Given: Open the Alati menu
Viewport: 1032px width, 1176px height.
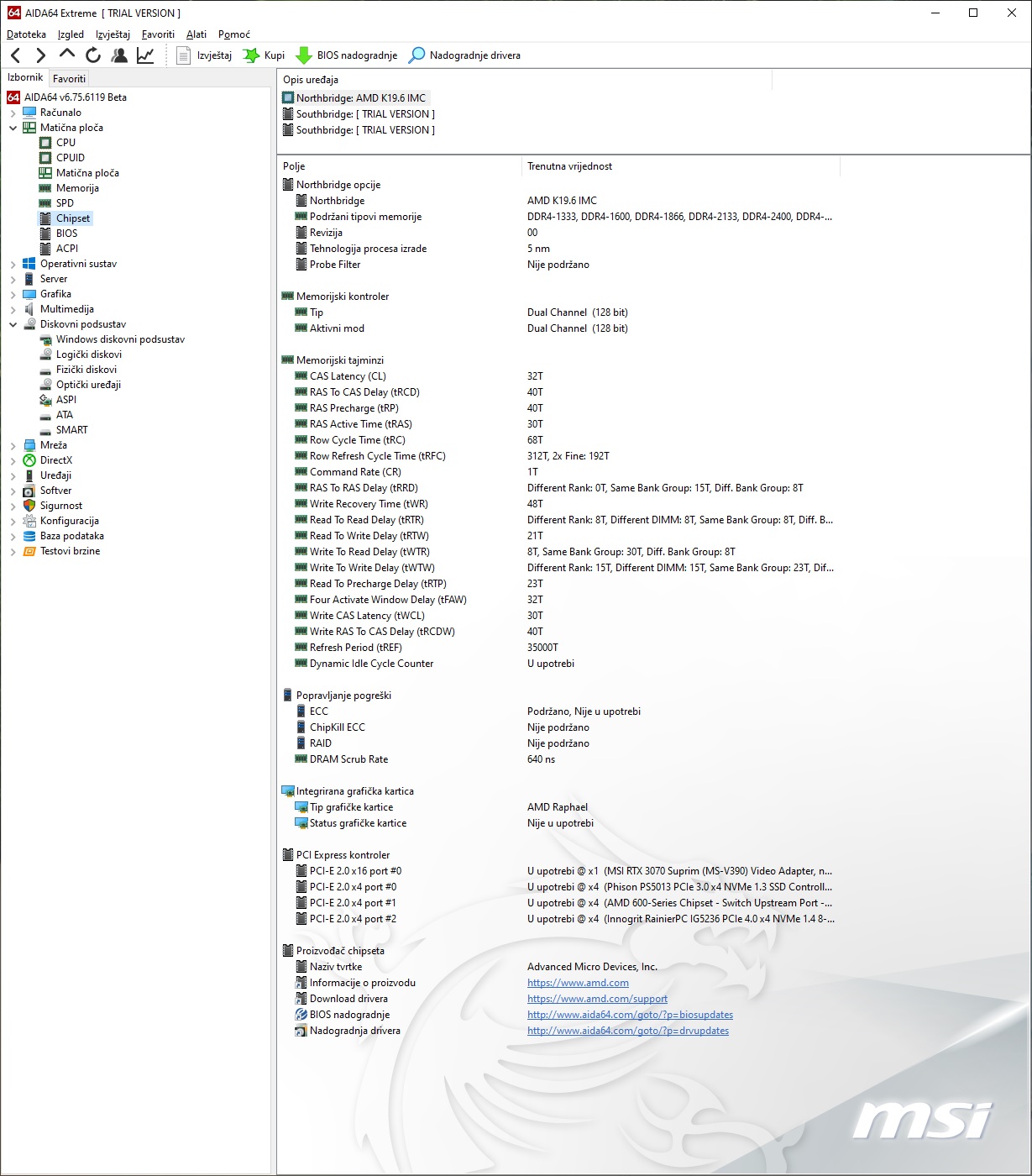Looking at the screenshot, I should tap(196, 34).
